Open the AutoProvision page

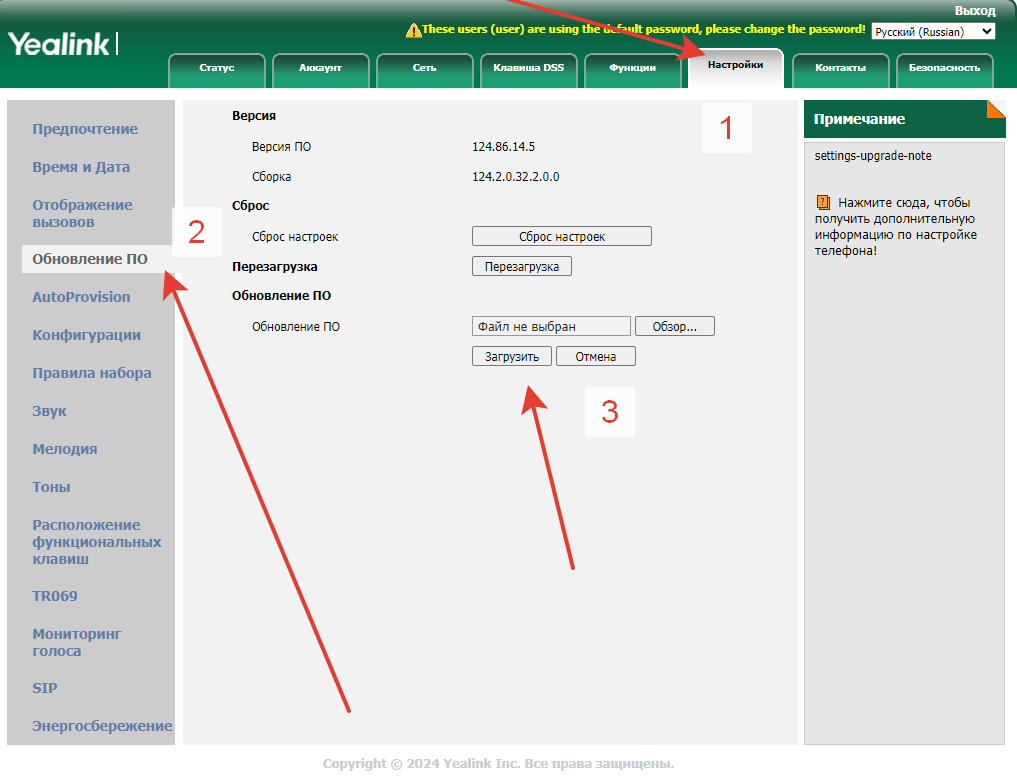point(82,297)
